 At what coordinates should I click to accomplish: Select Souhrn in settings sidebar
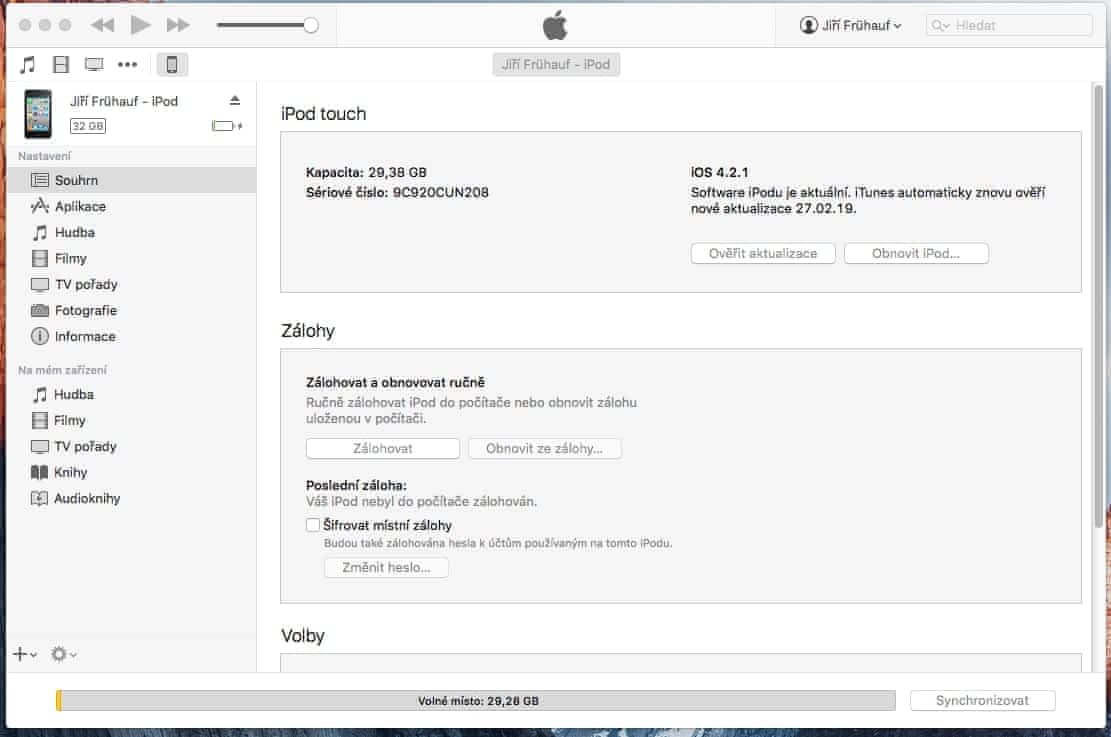click(132, 180)
